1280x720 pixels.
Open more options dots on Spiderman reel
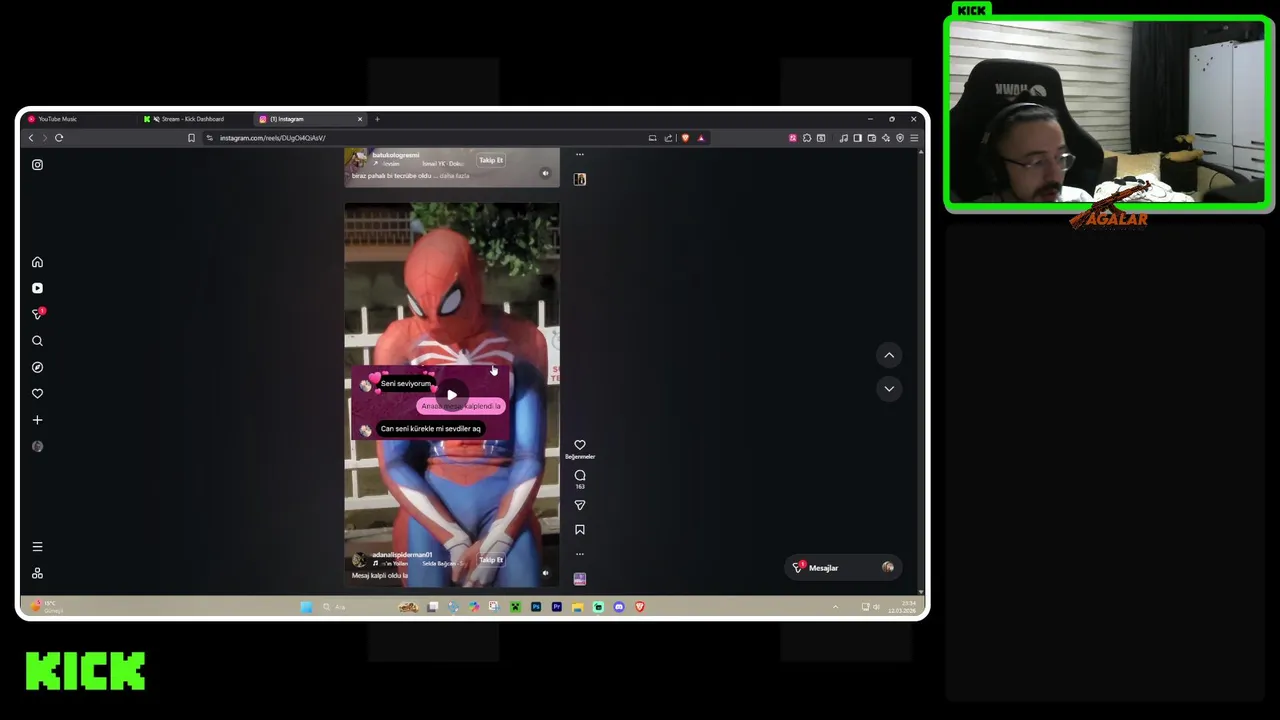579,554
